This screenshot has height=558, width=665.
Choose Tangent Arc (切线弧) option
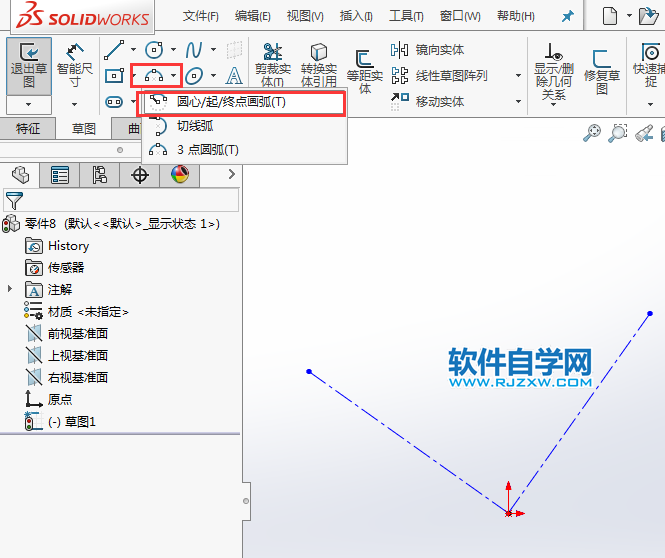(244, 126)
